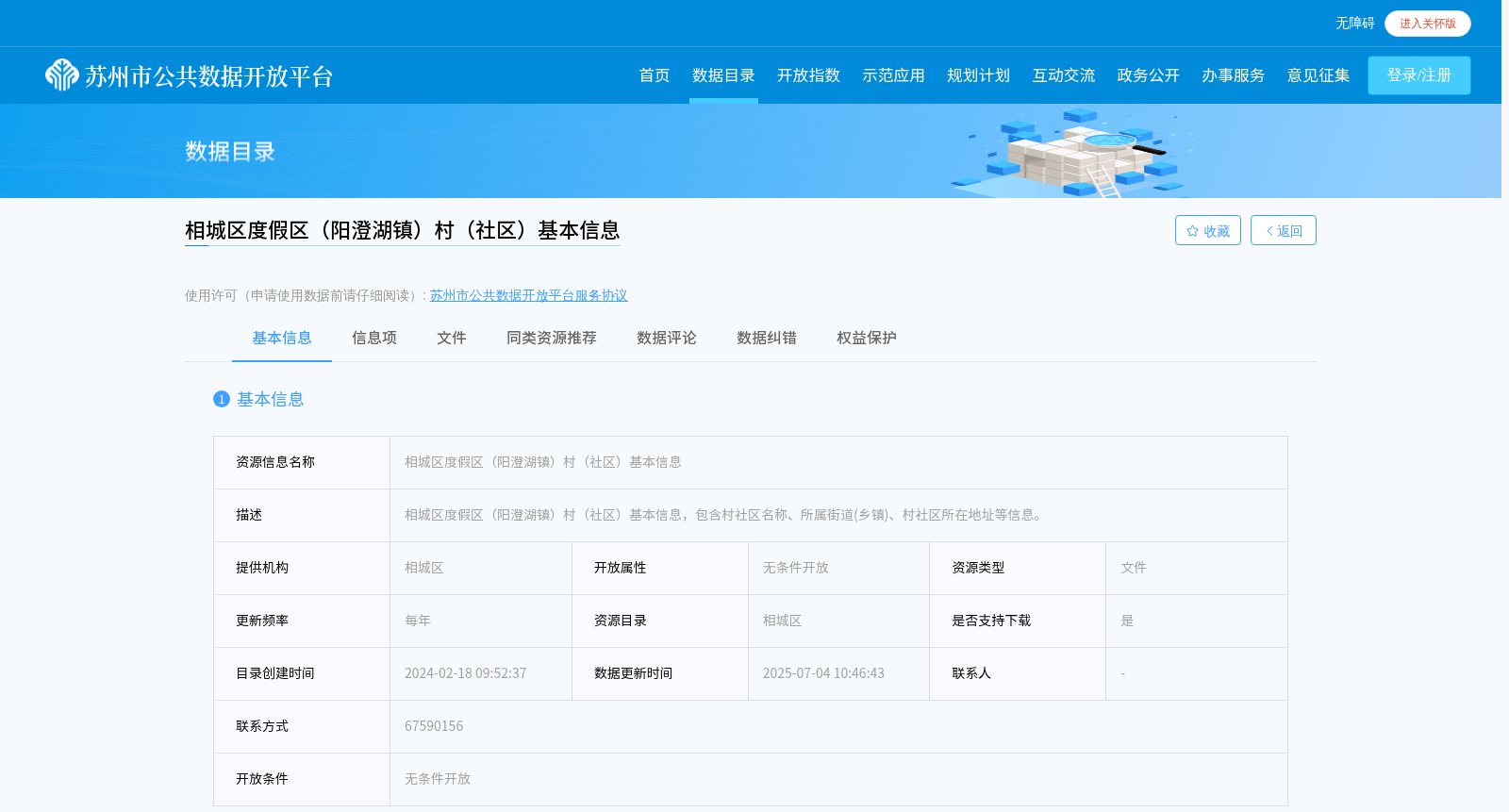Viewport: 1509px width, 812px height.
Task: Open the 同类资源推荐 tab
Action: click(552, 338)
